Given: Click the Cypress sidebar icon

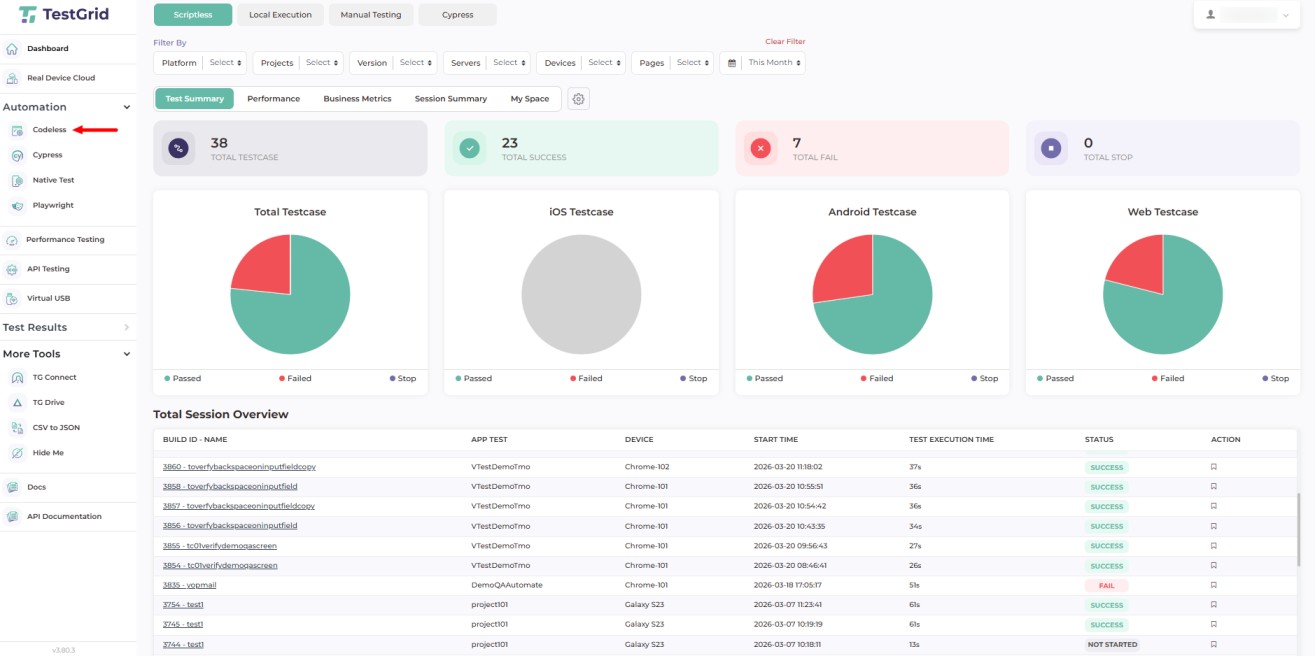Looking at the screenshot, I should coord(17,155).
